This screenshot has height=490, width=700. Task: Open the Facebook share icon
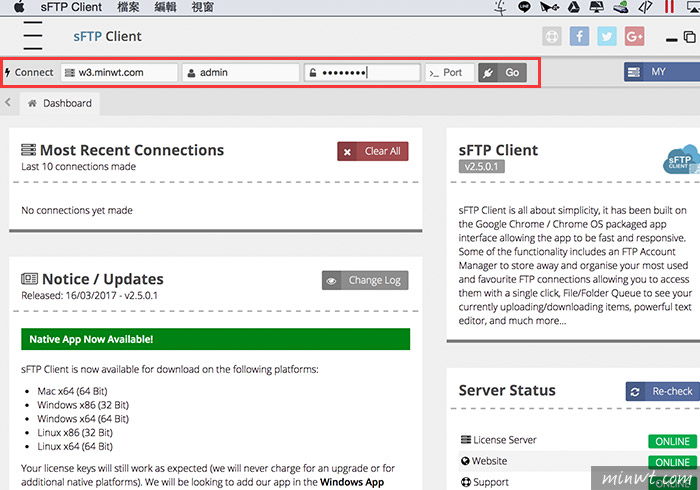579,36
